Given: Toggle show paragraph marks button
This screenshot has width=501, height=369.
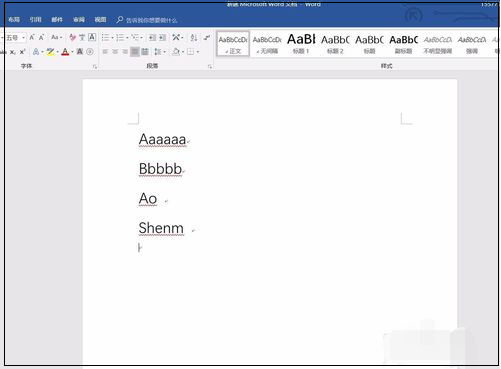Looking at the screenshot, I should (207, 37).
